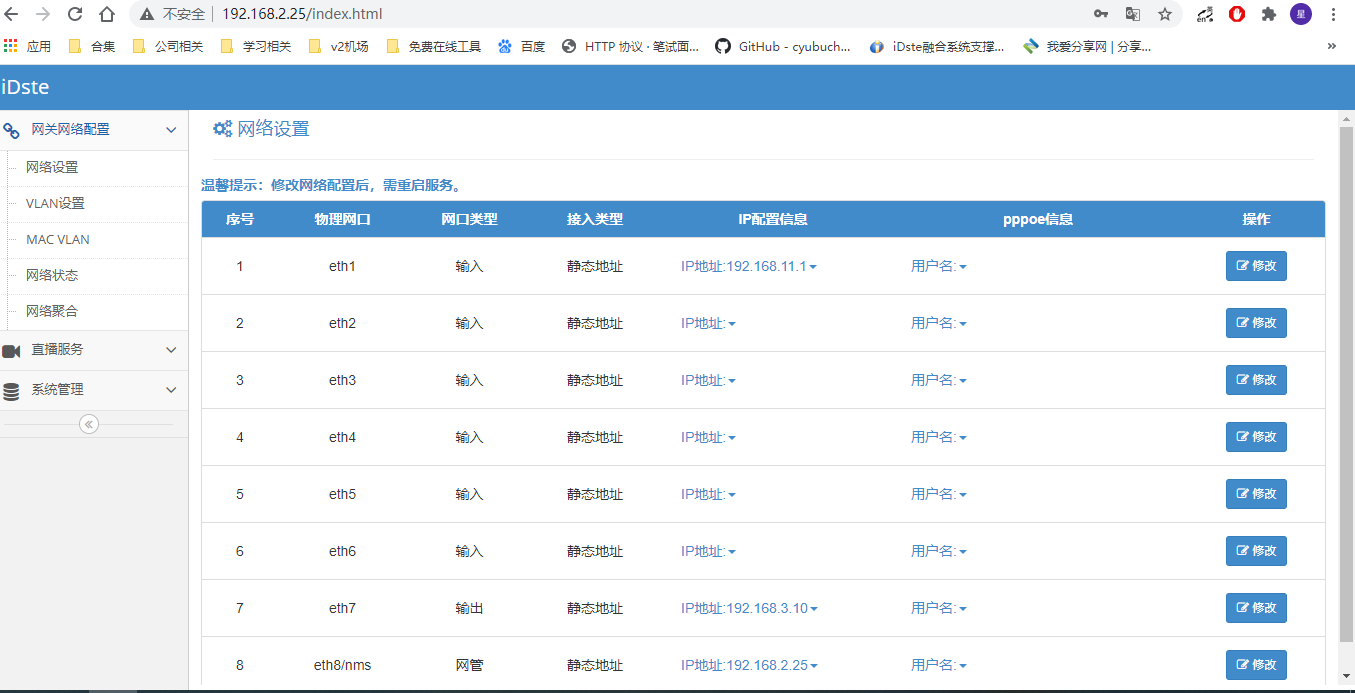Open VLAN设置 in the sidebar
The width and height of the screenshot is (1355, 693).
[56, 204]
